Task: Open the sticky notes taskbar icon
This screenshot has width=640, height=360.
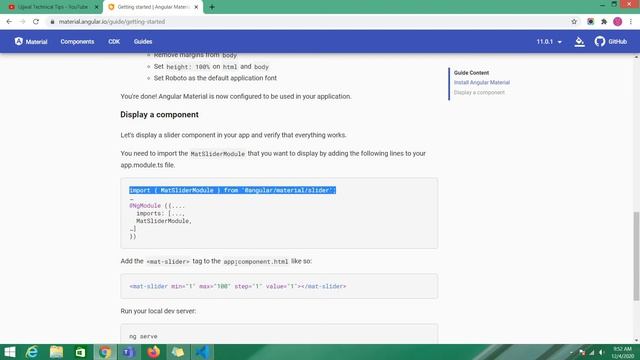Action: tap(178, 352)
